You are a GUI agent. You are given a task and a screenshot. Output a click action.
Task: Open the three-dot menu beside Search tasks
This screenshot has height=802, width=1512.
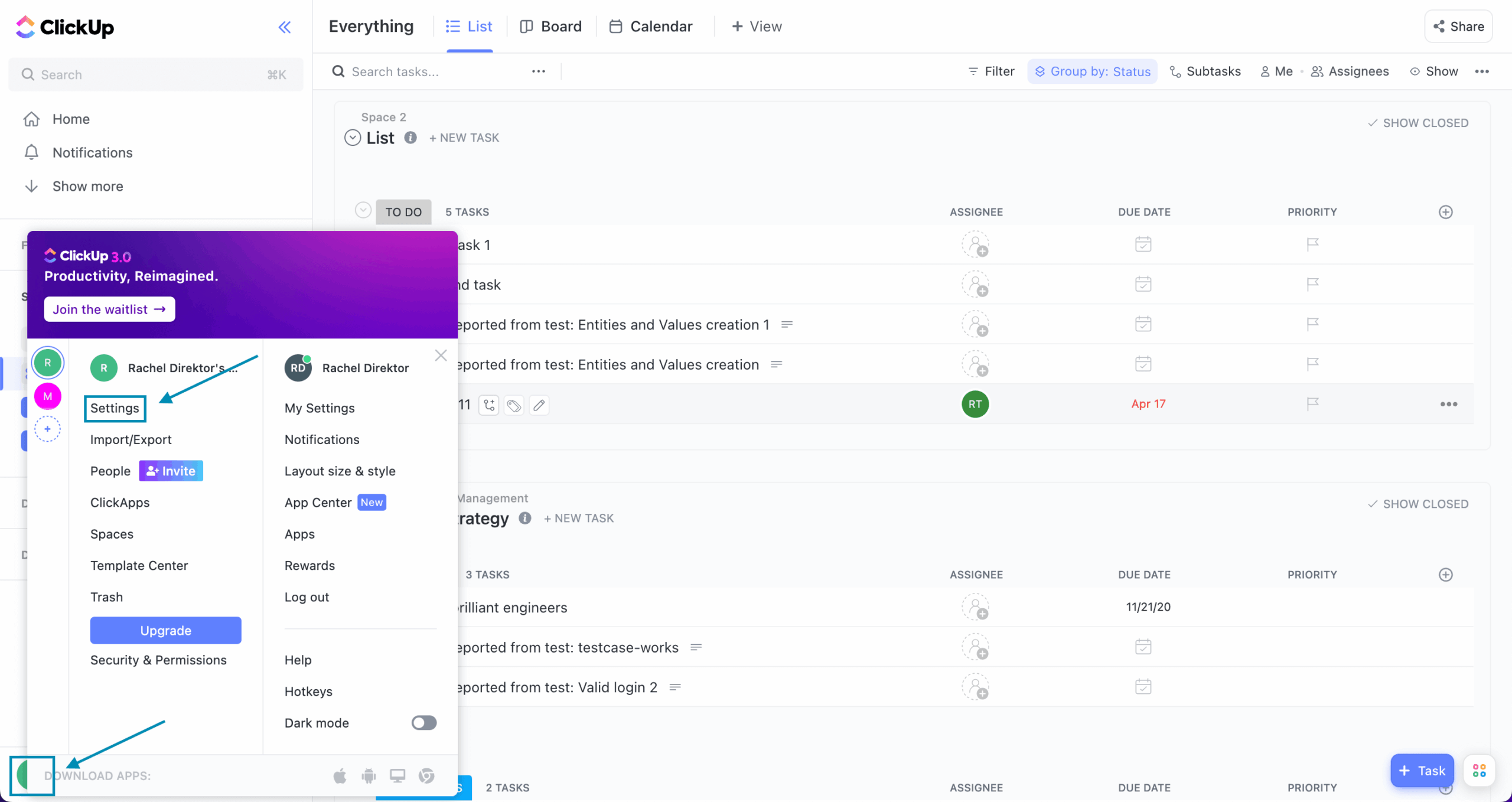pos(538,71)
